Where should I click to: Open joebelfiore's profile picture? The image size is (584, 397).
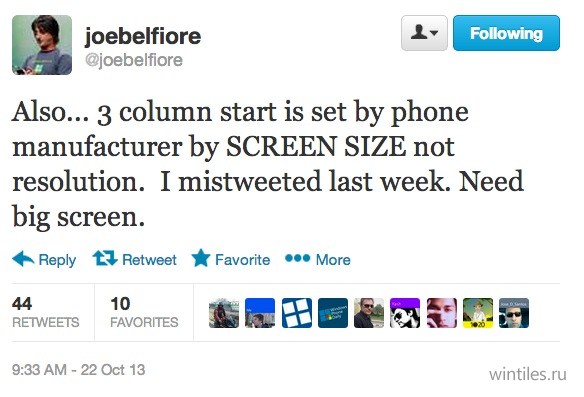point(42,45)
